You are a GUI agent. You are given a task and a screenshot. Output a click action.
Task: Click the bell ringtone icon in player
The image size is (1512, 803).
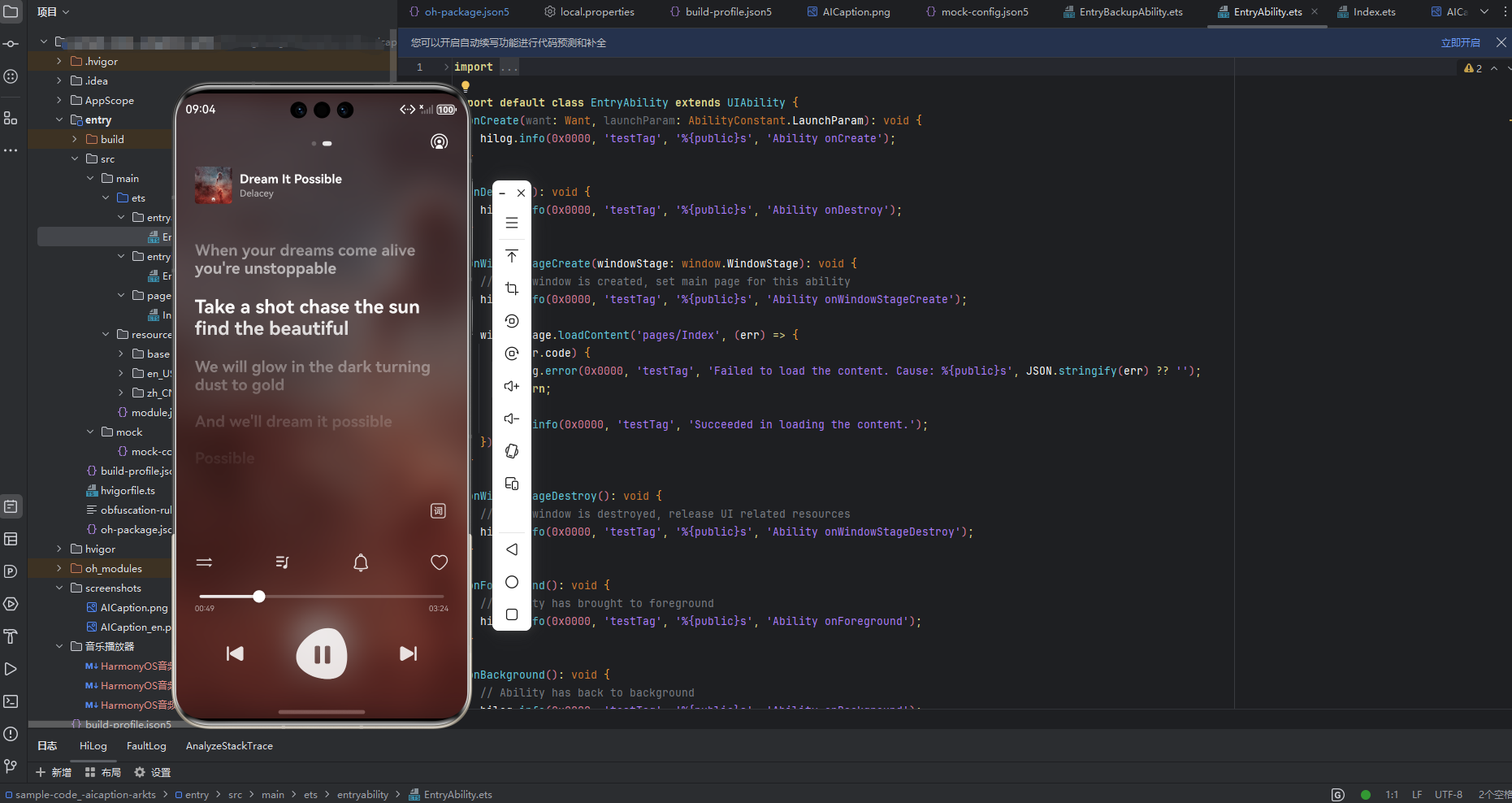(x=361, y=562)
